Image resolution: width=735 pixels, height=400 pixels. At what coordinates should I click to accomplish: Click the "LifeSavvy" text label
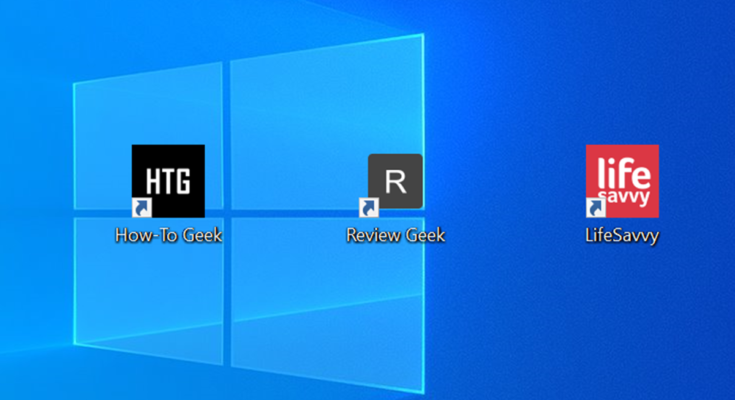[622, 237]
